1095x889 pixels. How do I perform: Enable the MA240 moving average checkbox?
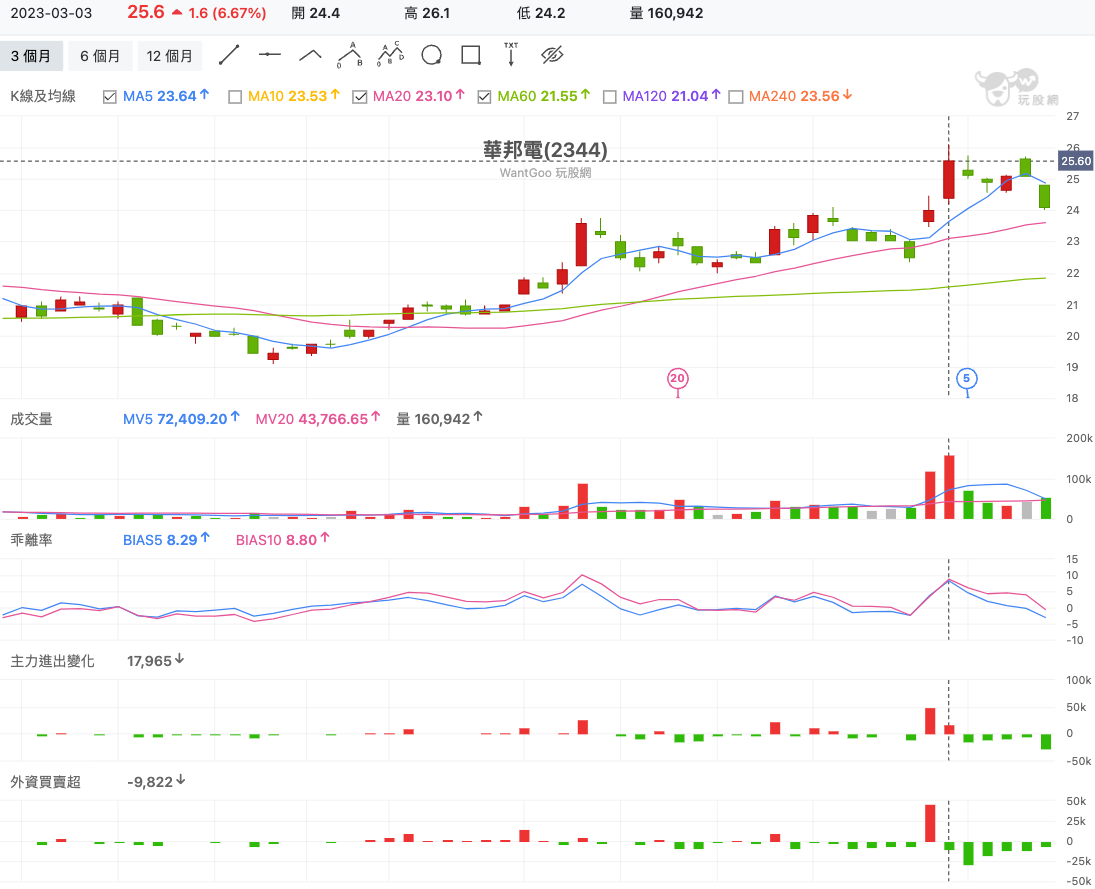click(735, 97)
